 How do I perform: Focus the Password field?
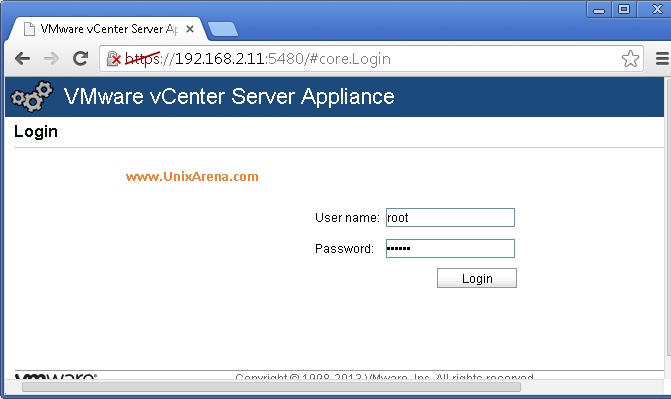click(x=450, y=248)
